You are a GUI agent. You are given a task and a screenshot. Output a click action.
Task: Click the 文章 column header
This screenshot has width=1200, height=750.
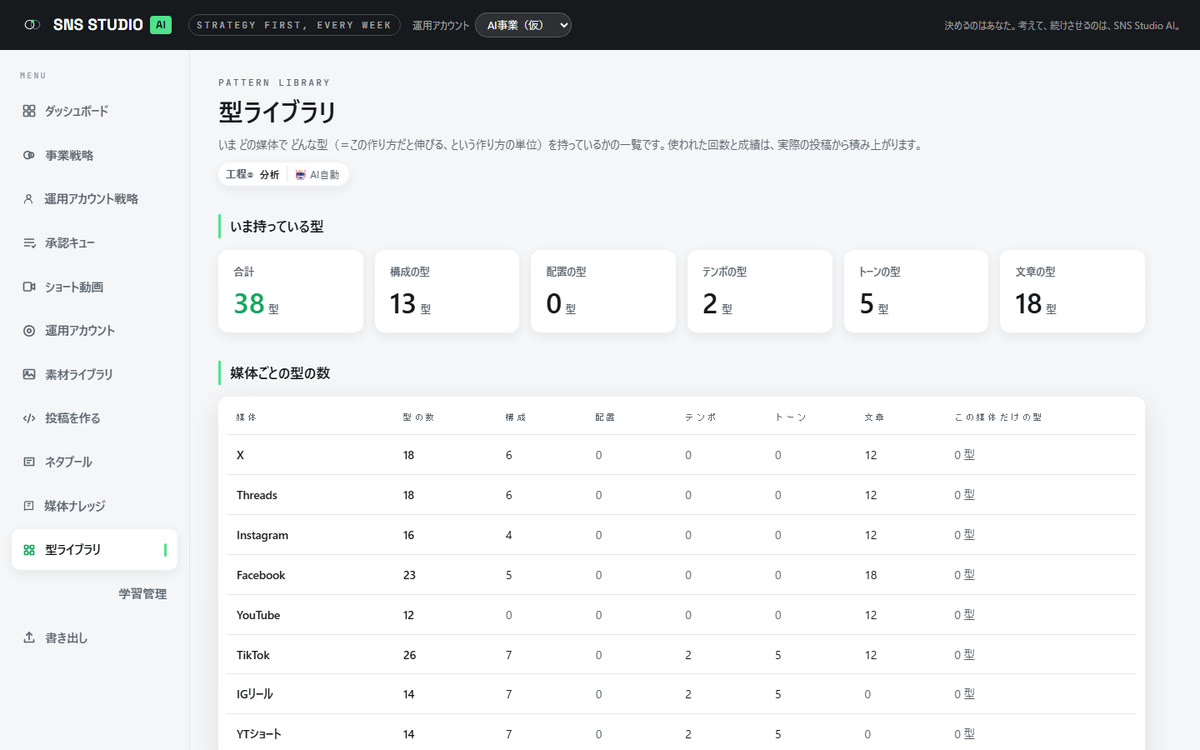tap(875, 416)
